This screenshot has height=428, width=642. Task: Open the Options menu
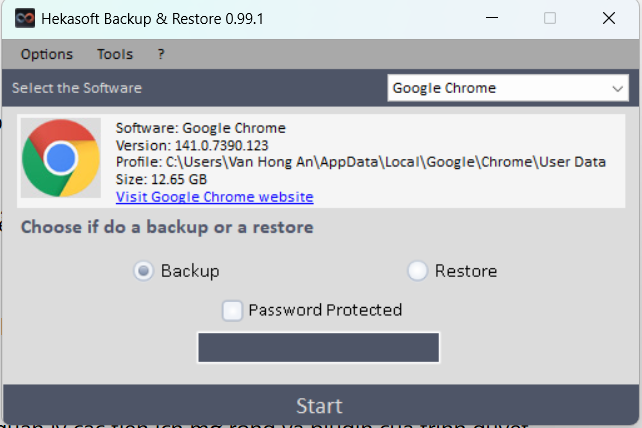(x=46, y=54)
